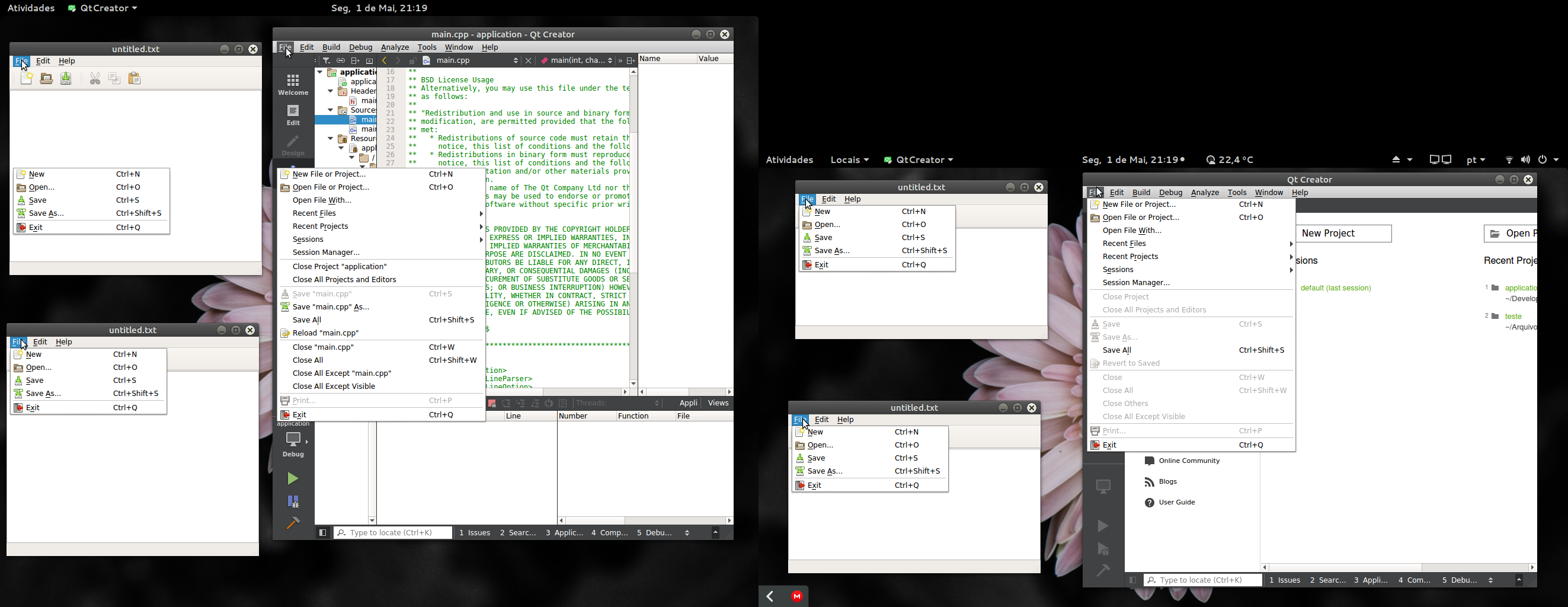Open the default (last session) link
Image resolution: width=1568 pixels, height=607 pixels.
pyautogui.click(x=1336, y=288)
